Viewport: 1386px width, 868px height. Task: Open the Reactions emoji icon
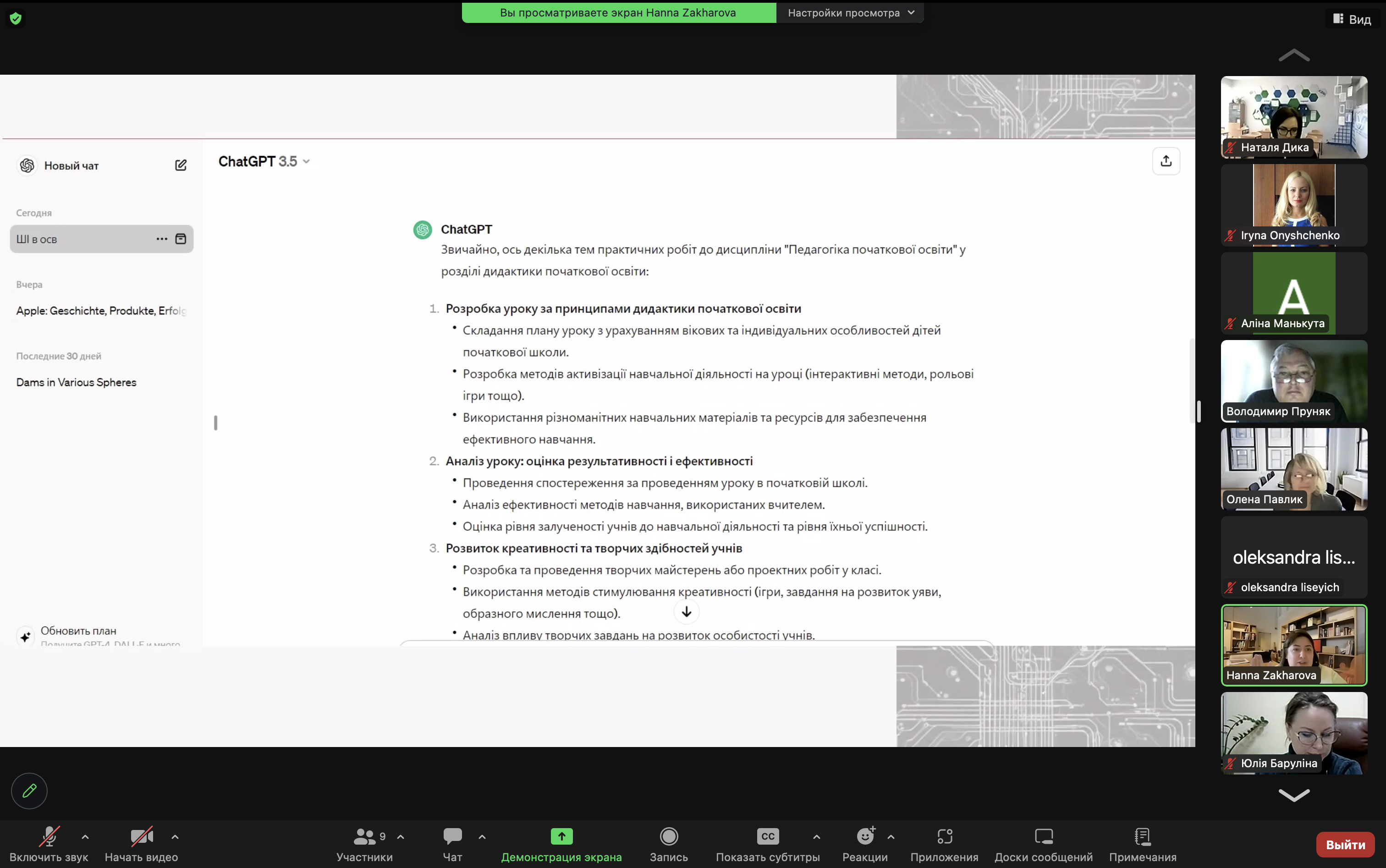[865, 836]
